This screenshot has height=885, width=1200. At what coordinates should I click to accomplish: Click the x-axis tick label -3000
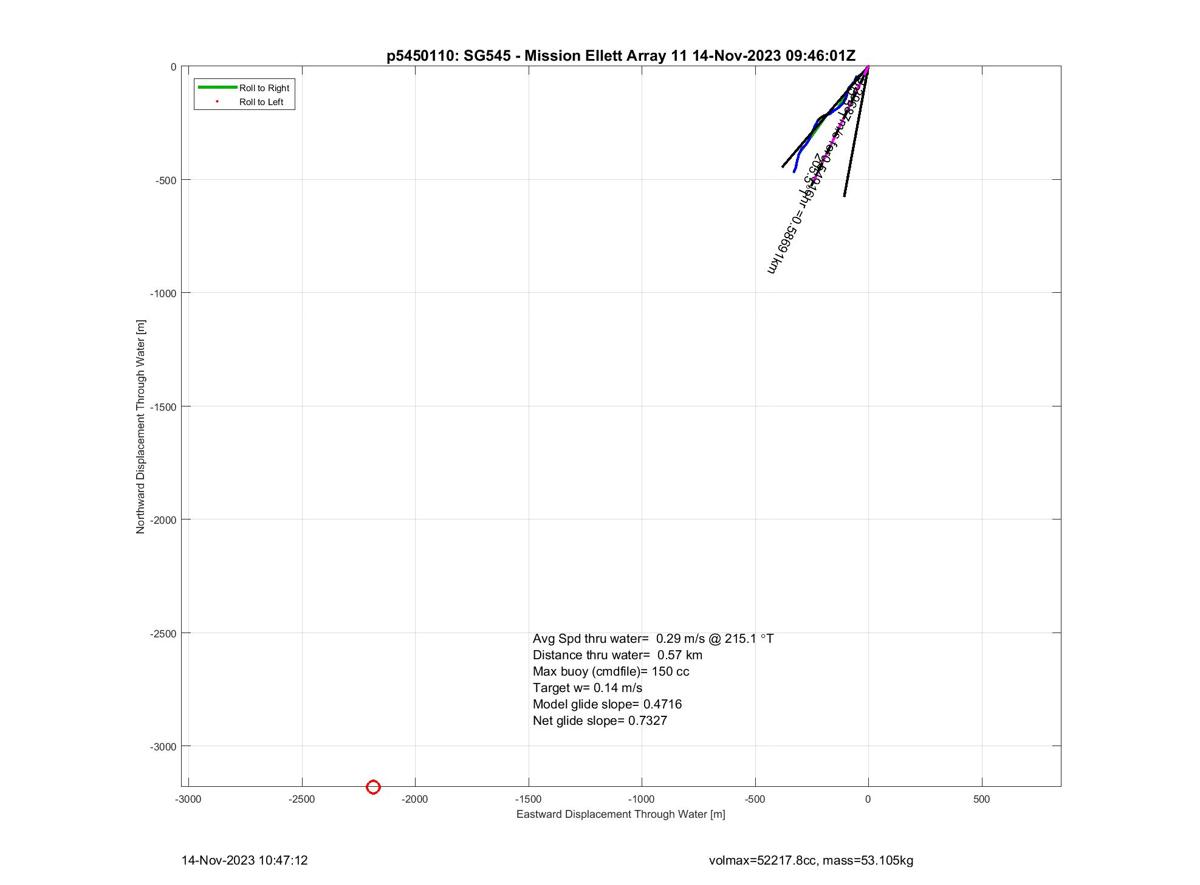coord(188,799)
